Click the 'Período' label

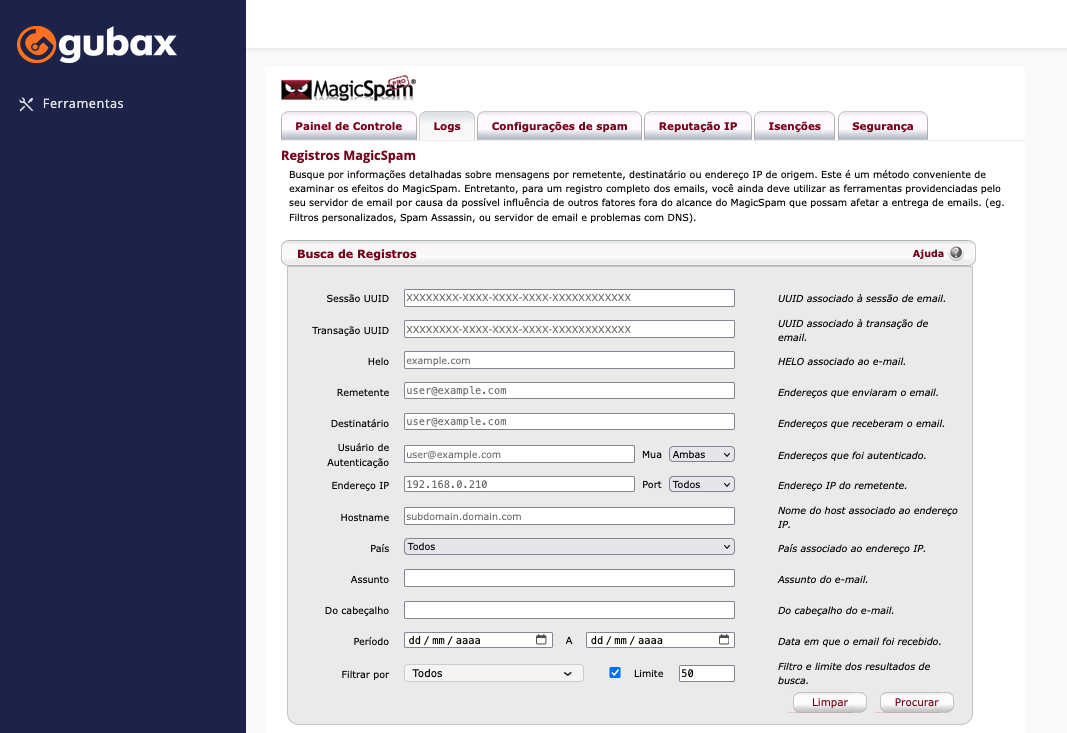[371, 641]
